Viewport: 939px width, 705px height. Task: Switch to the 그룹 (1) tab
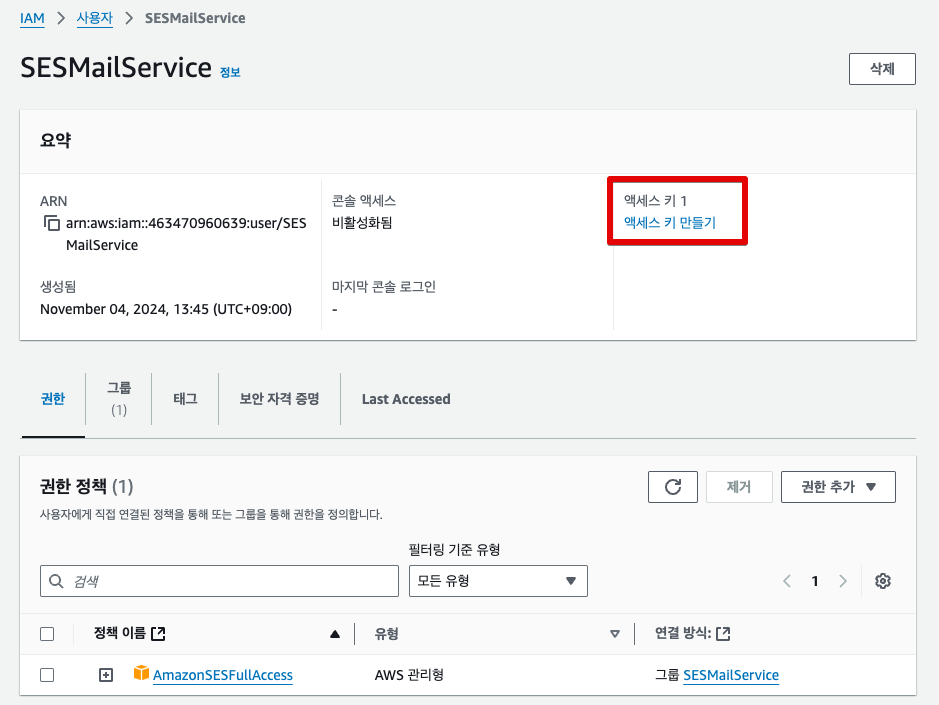119,399
